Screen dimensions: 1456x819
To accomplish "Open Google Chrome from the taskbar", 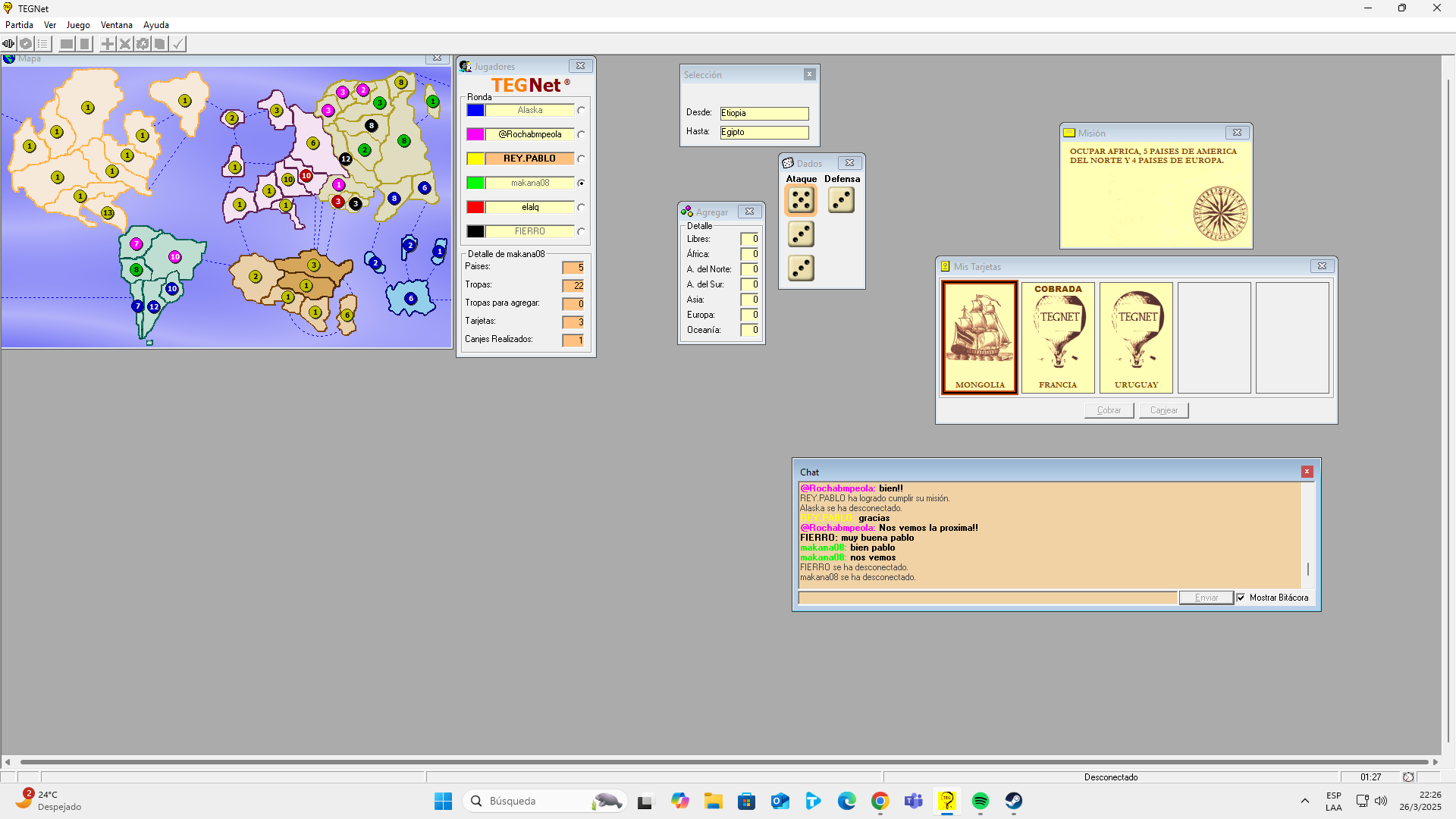I will (880, 801).
